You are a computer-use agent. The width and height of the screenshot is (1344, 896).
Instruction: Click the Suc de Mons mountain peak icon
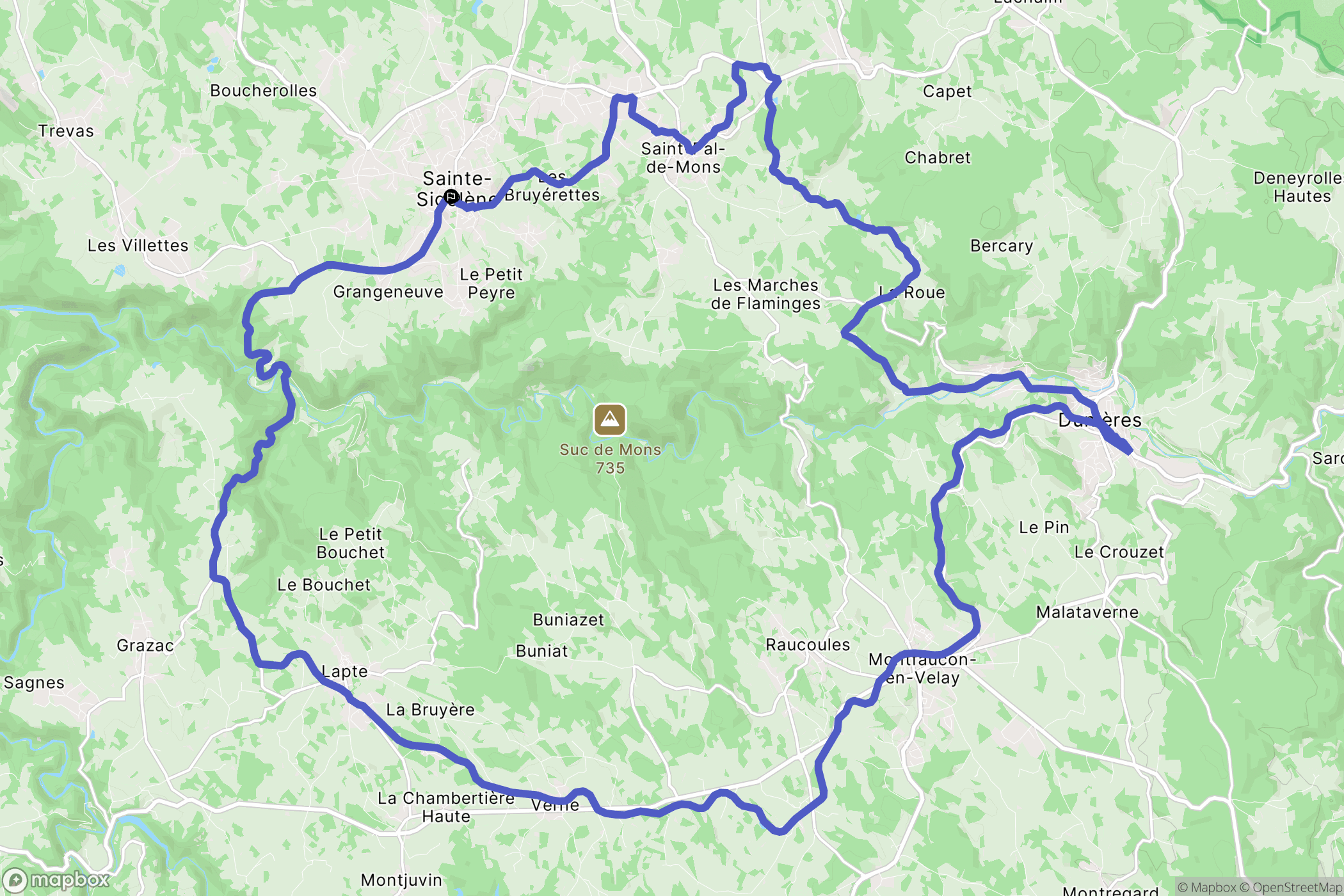[x=609, y=420]
